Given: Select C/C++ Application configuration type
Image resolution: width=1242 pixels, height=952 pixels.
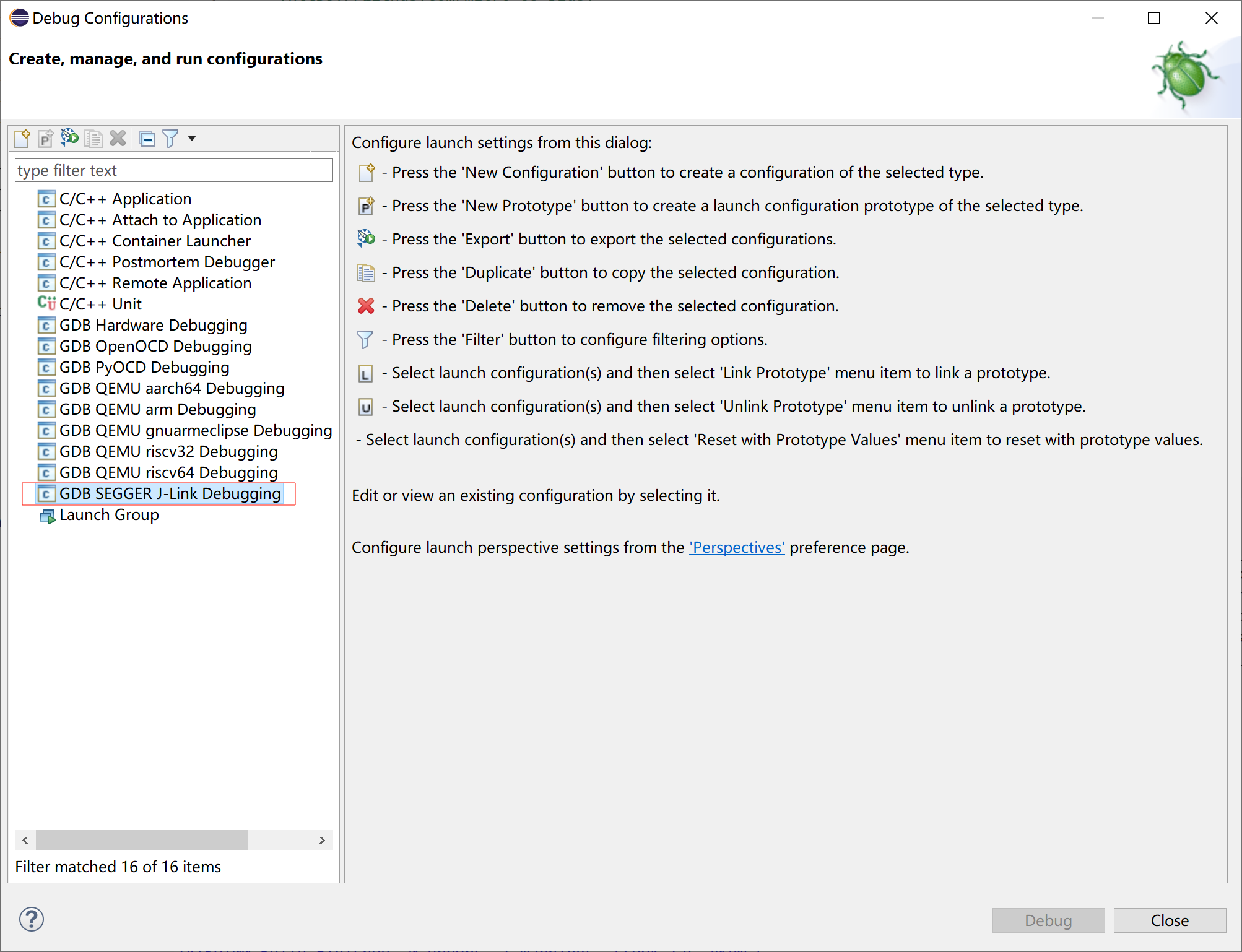Looking at the screenshot, I should [x=125, y=199].
